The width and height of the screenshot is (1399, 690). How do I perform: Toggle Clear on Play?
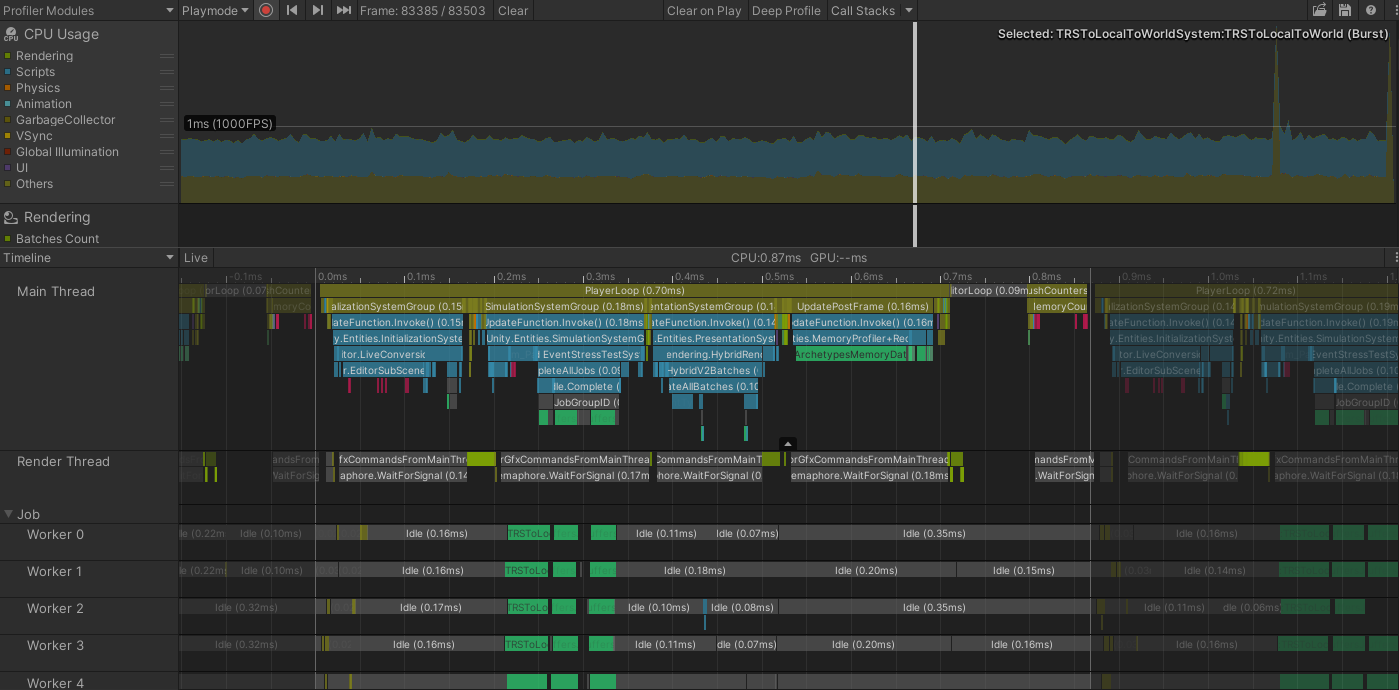704,10
